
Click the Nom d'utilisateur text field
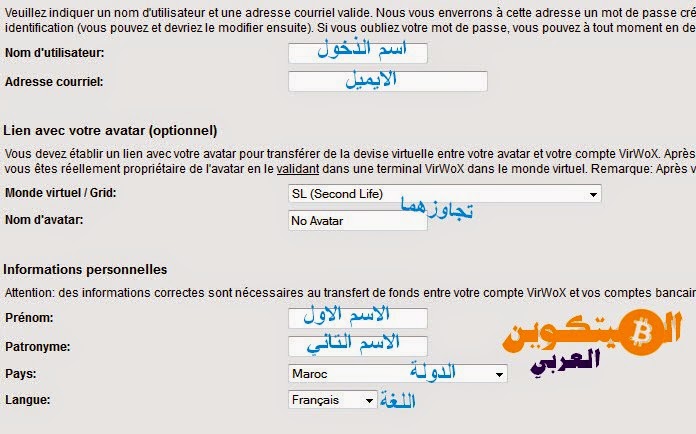point(358,53)
